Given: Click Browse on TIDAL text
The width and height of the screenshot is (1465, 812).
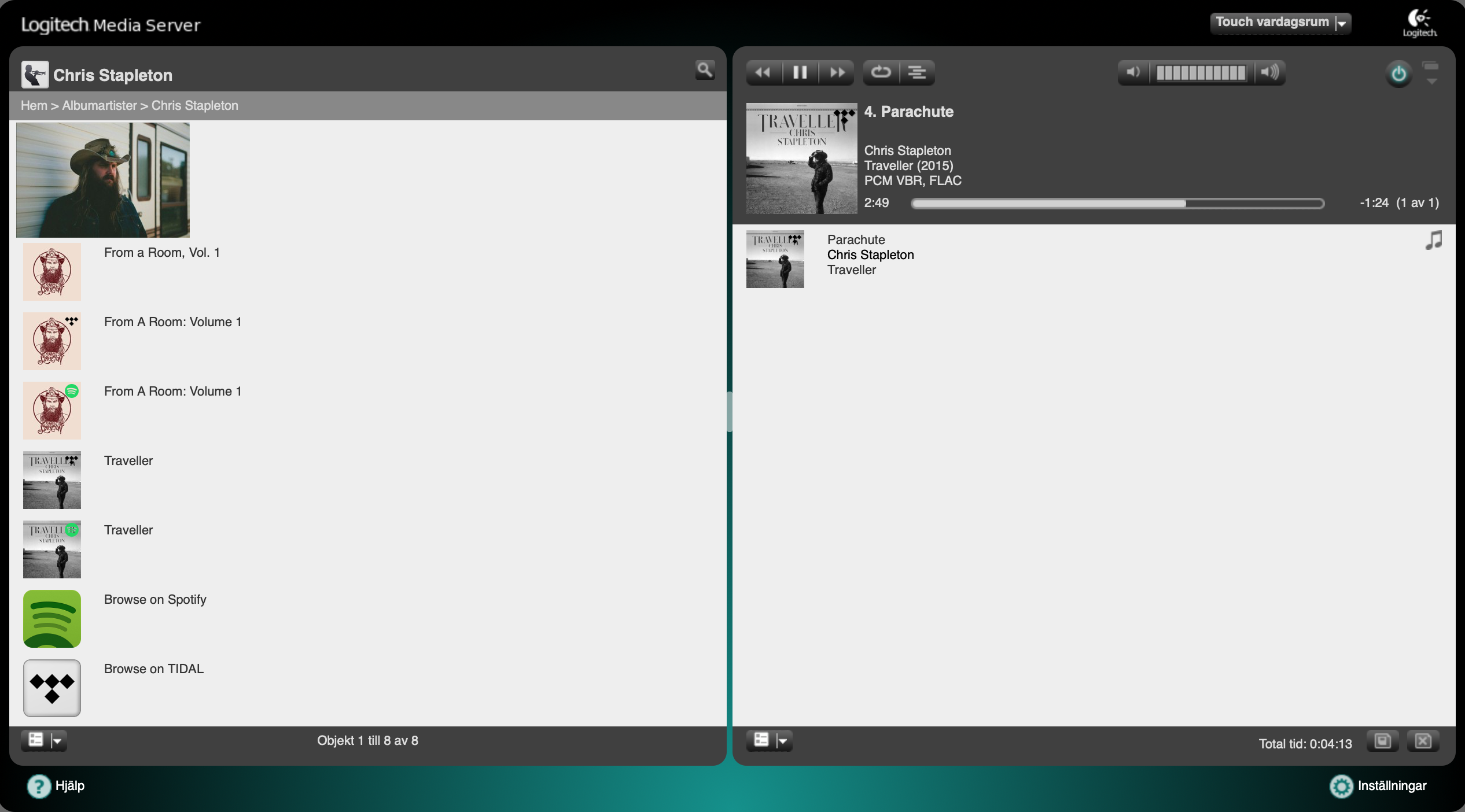Looking at the screenshot, I should click(154, 669).
